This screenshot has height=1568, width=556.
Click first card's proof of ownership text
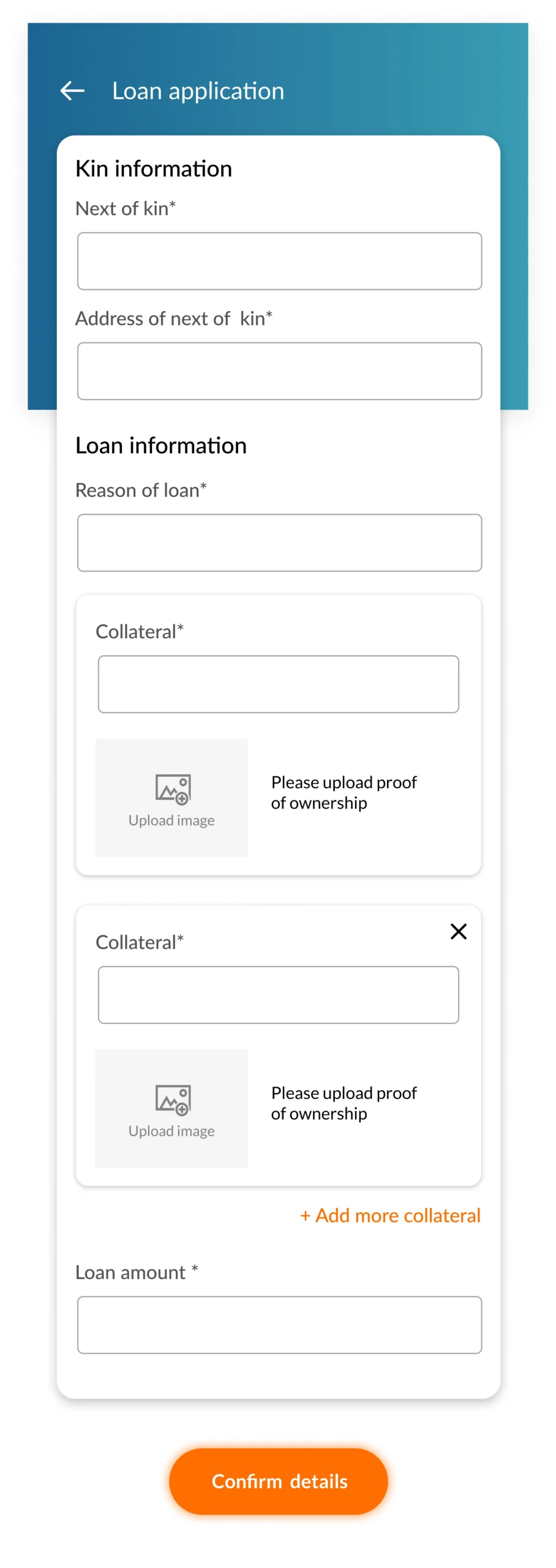click(x=344, y=792)
